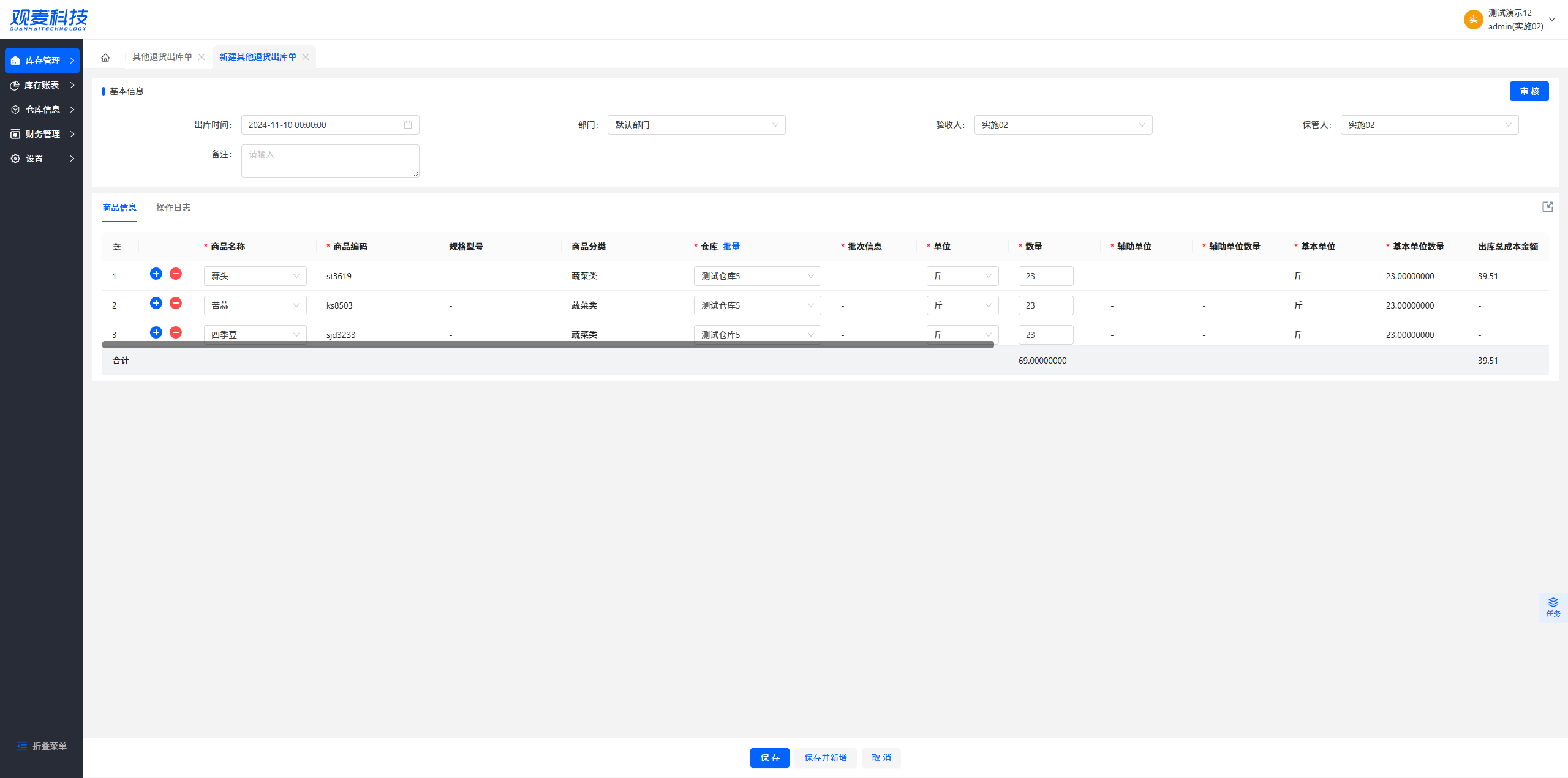Open the column settings icon in table header
This screenshot has width=1568, height=778.
pyautogui.click(x=117, y=247)
